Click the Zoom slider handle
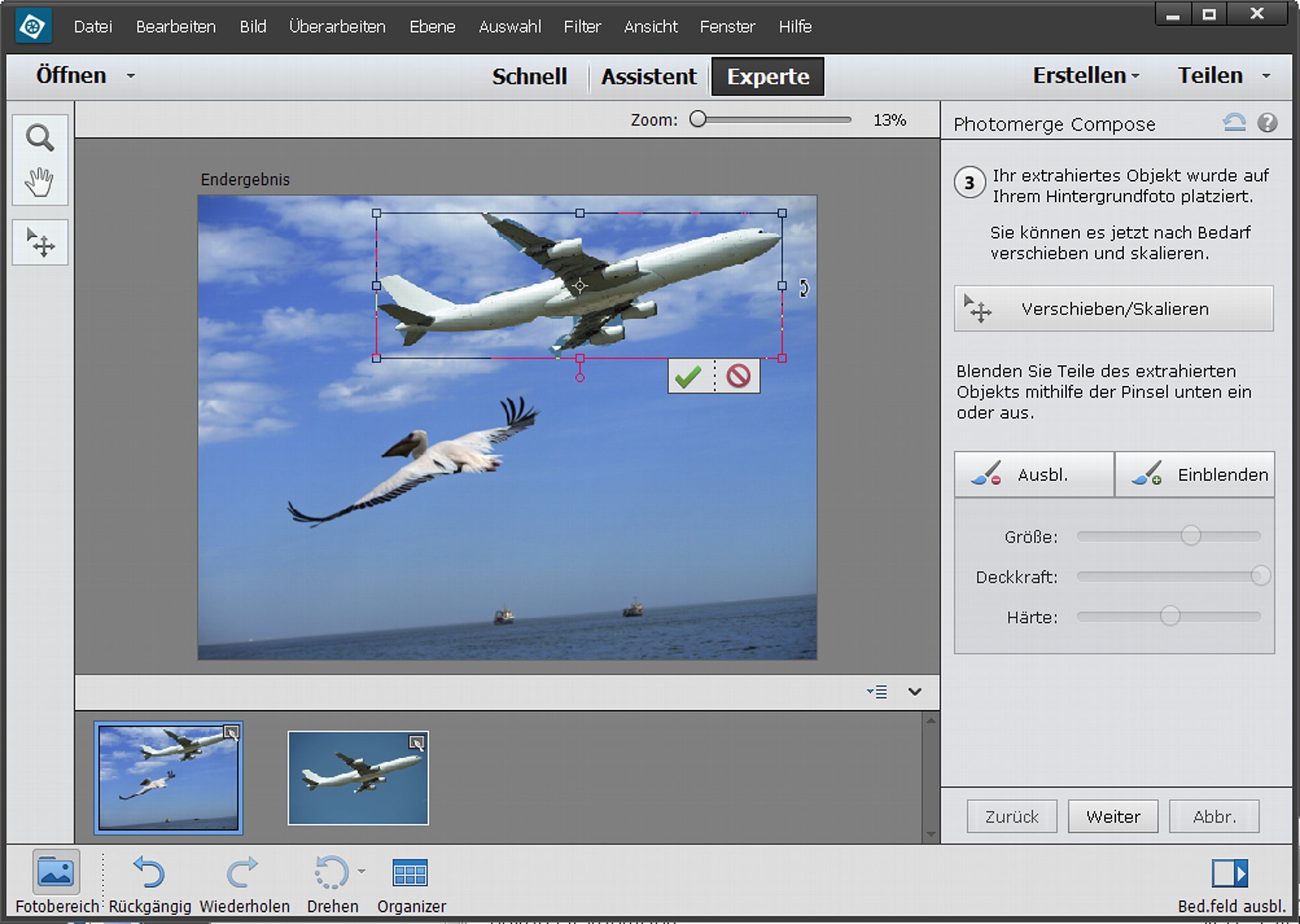Screen dimensions: 1300x924 coord(697,119)
